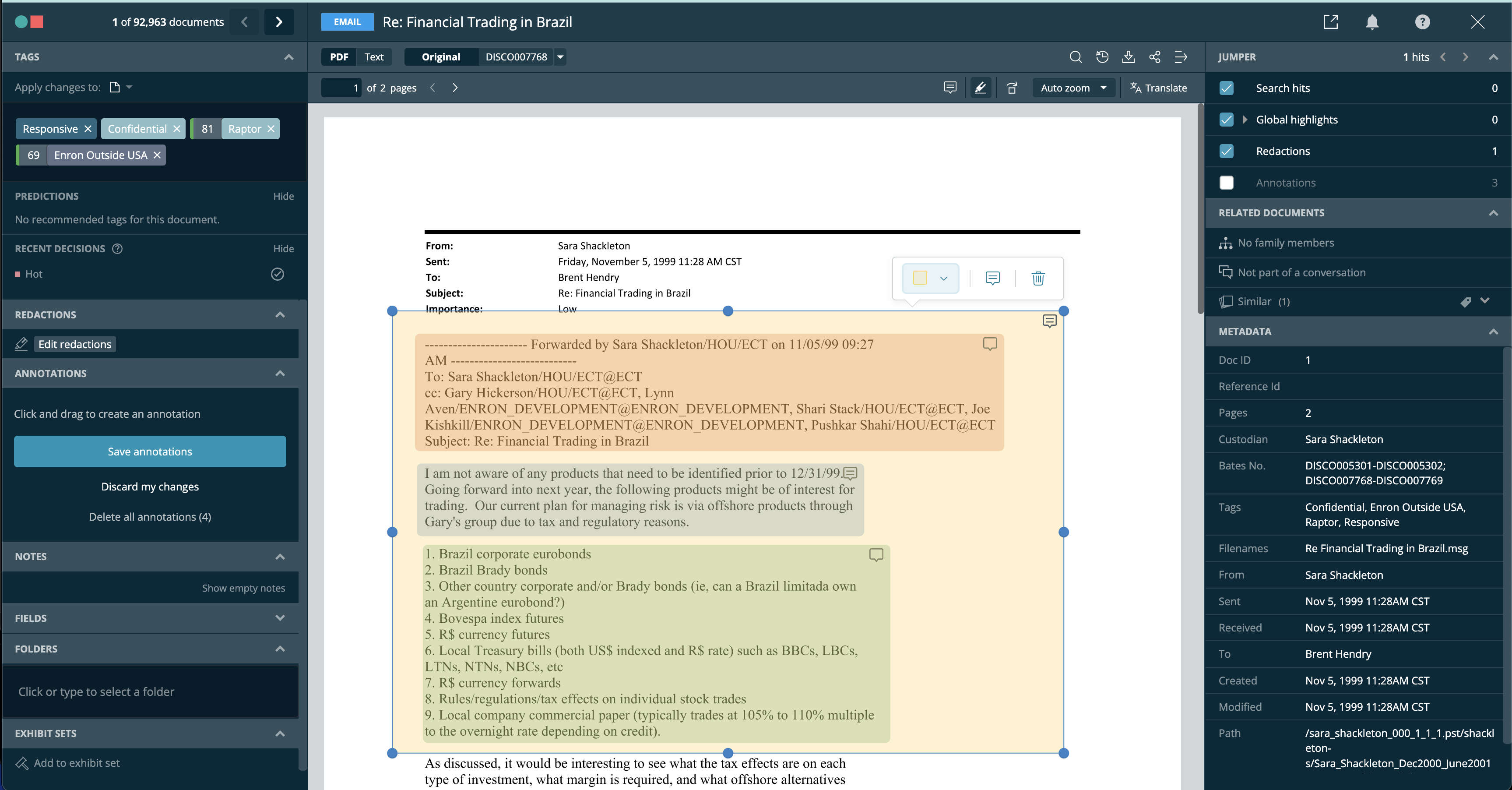Remove the Confidential tag
The width and height of the screenshot is (1512, 790).
[x=177, y=129]
